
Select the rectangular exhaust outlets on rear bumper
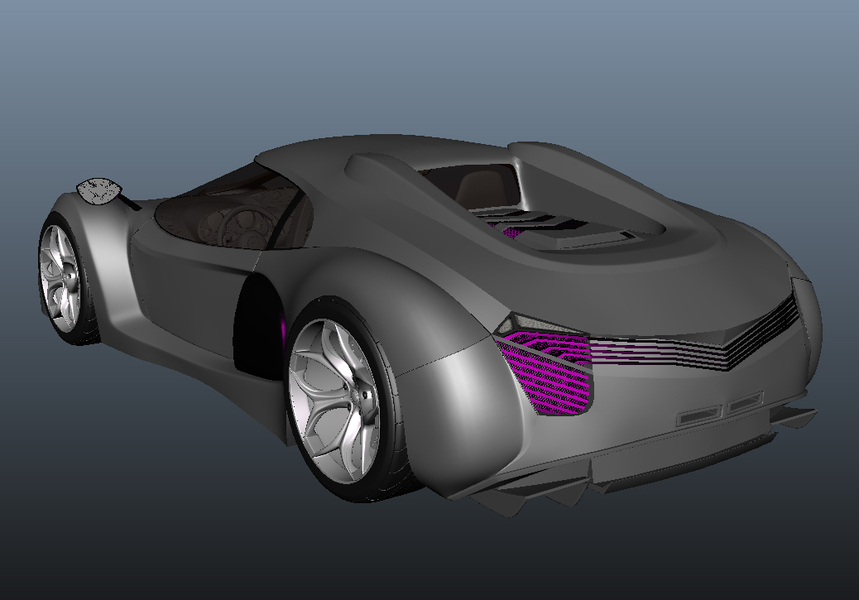719,410
